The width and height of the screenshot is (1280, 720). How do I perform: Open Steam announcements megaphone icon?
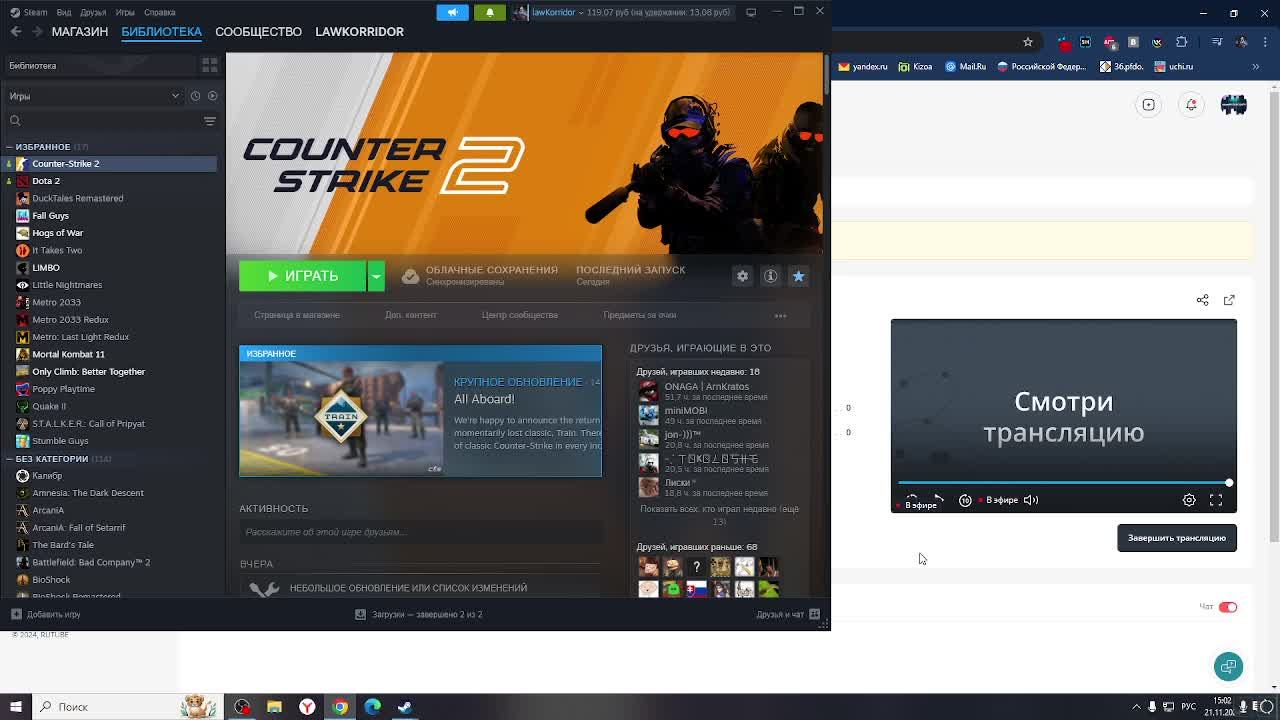click(452, 12)
